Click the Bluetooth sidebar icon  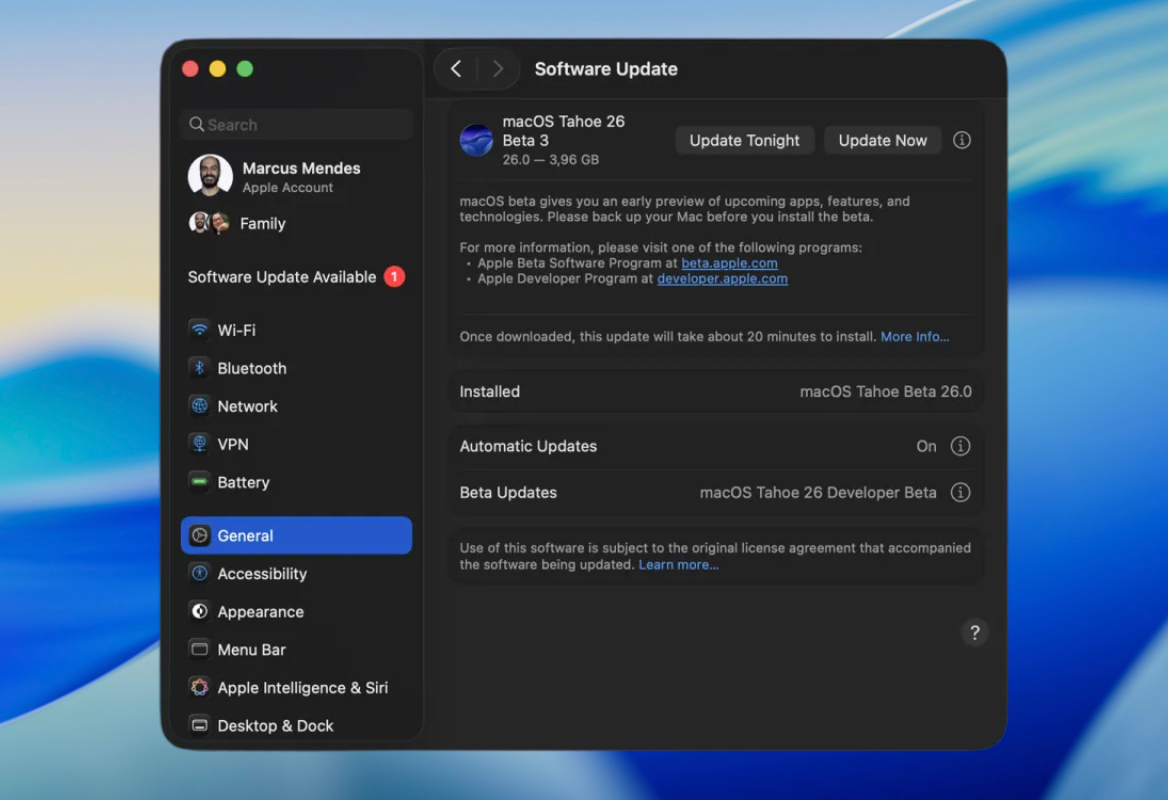point(199,367)
